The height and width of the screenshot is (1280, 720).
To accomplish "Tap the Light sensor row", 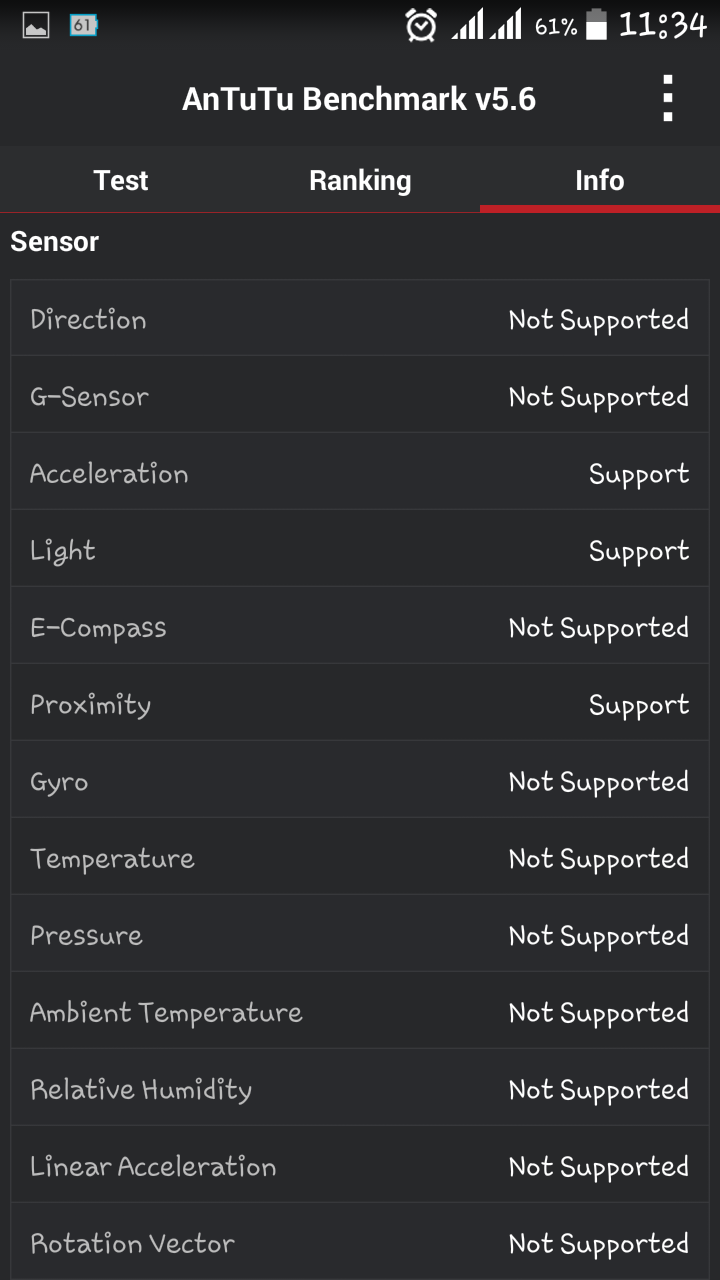I will (360, 549).
